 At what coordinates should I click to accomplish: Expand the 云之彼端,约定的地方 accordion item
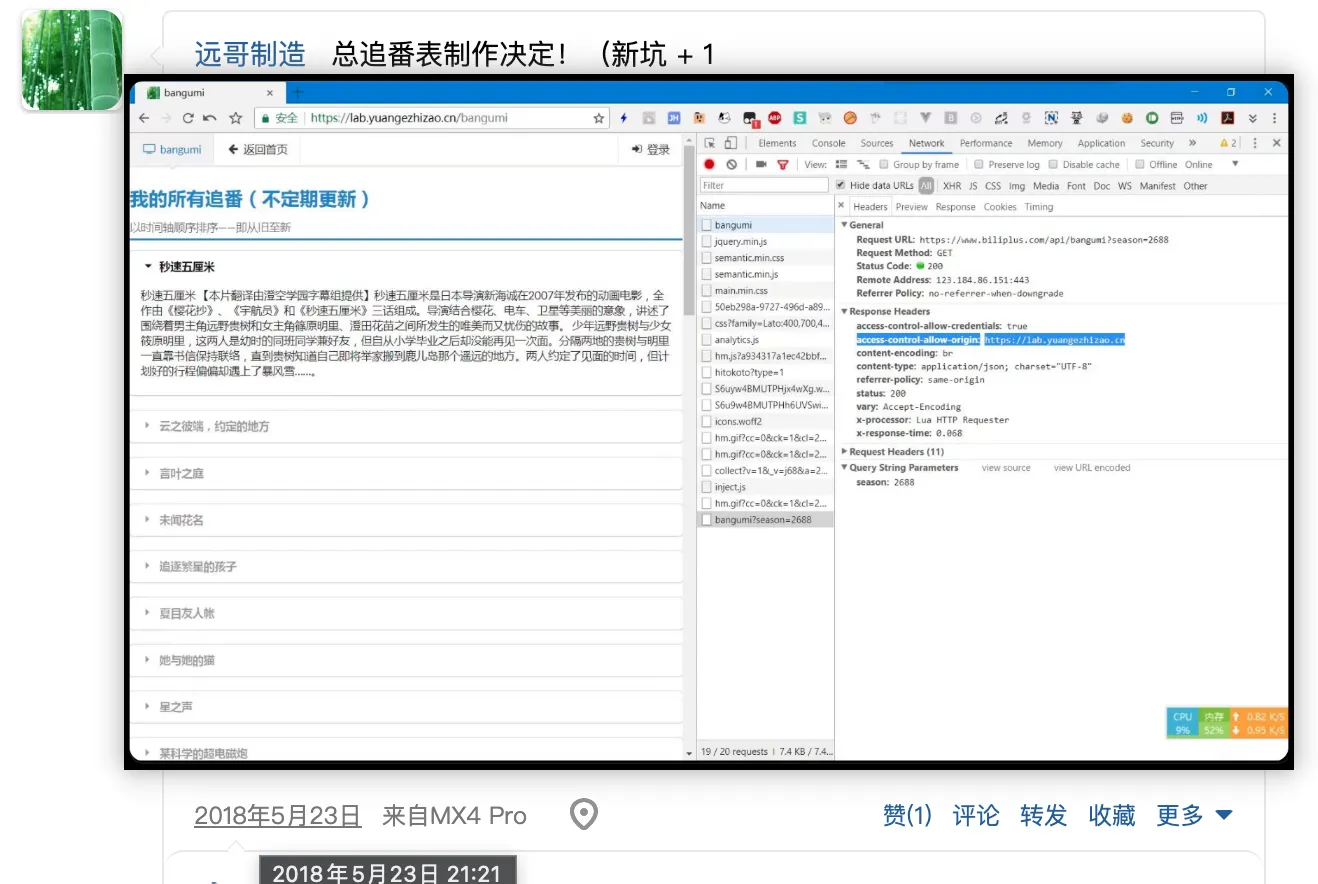click(x=214, y=426)
